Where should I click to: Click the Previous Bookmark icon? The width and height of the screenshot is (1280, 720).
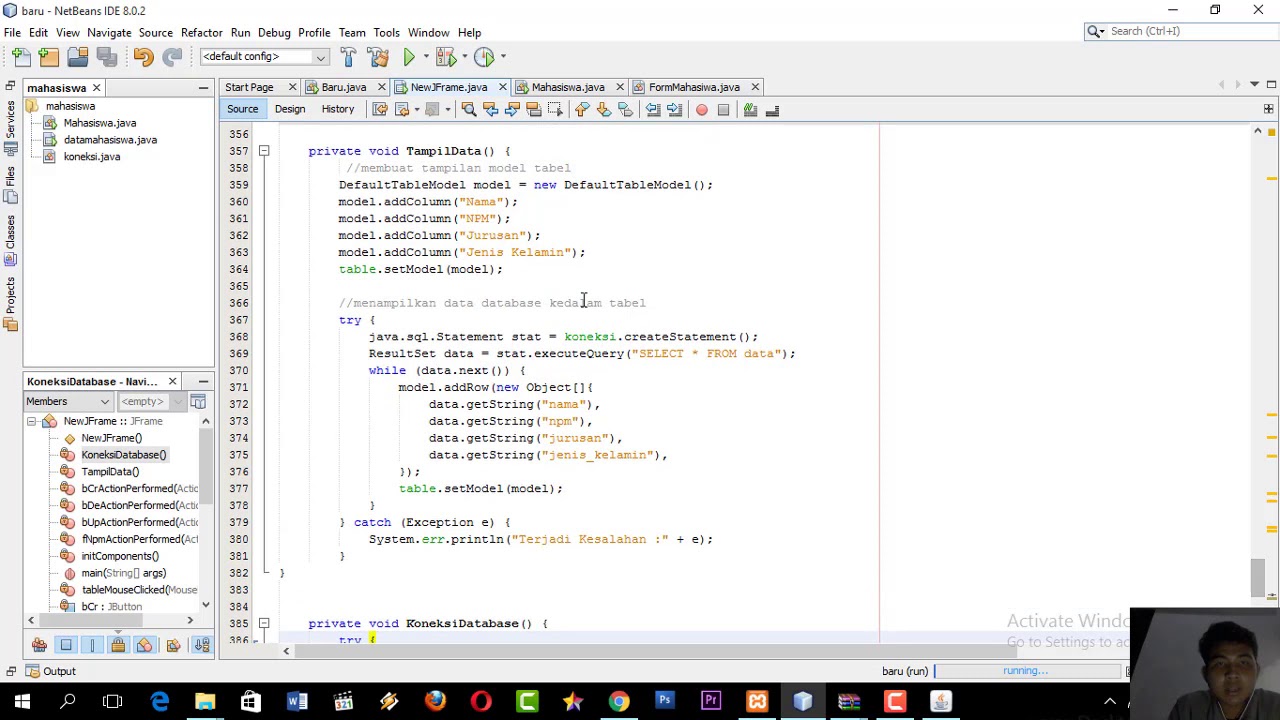pos(582,109)
